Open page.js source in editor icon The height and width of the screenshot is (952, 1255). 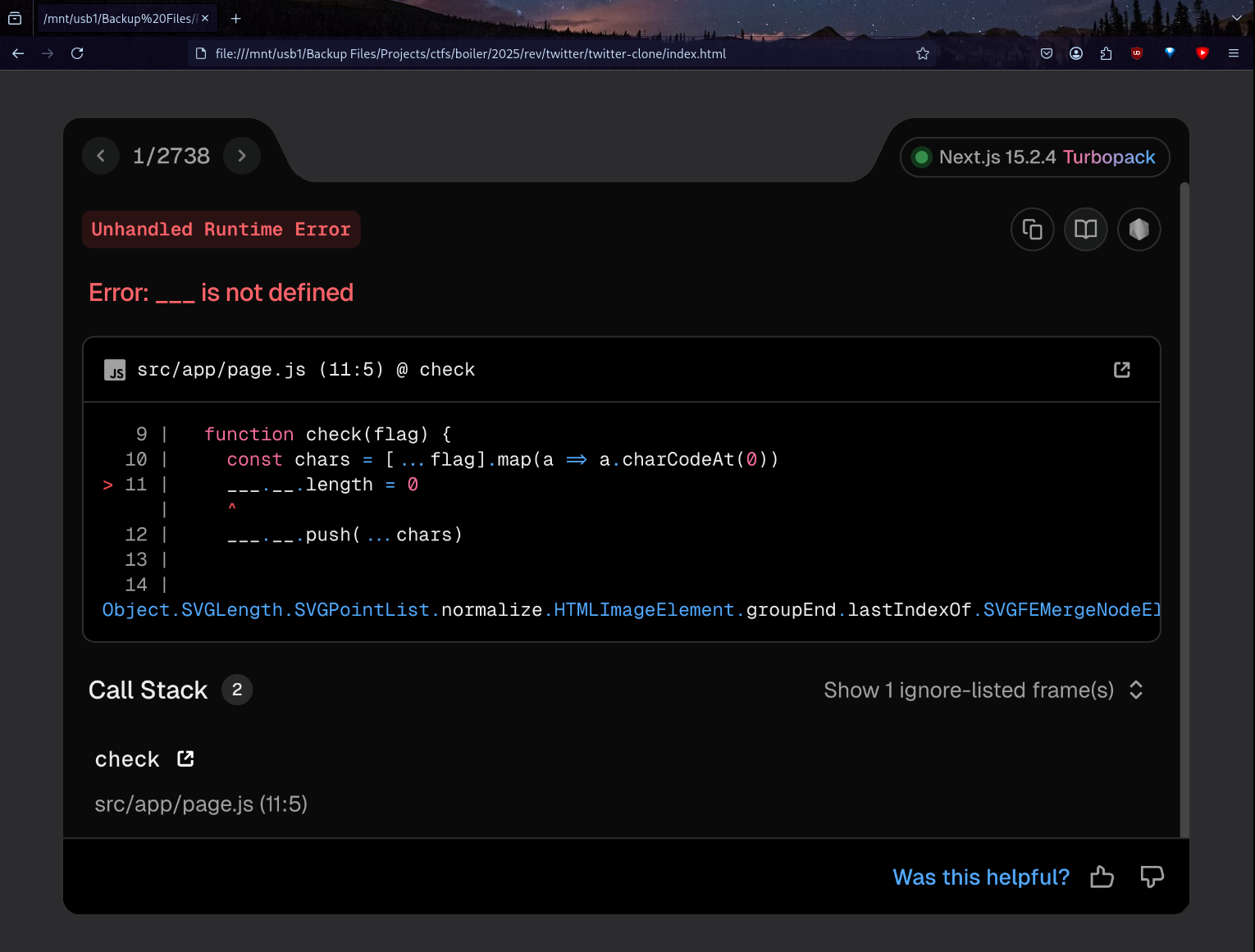point(1121,370)
